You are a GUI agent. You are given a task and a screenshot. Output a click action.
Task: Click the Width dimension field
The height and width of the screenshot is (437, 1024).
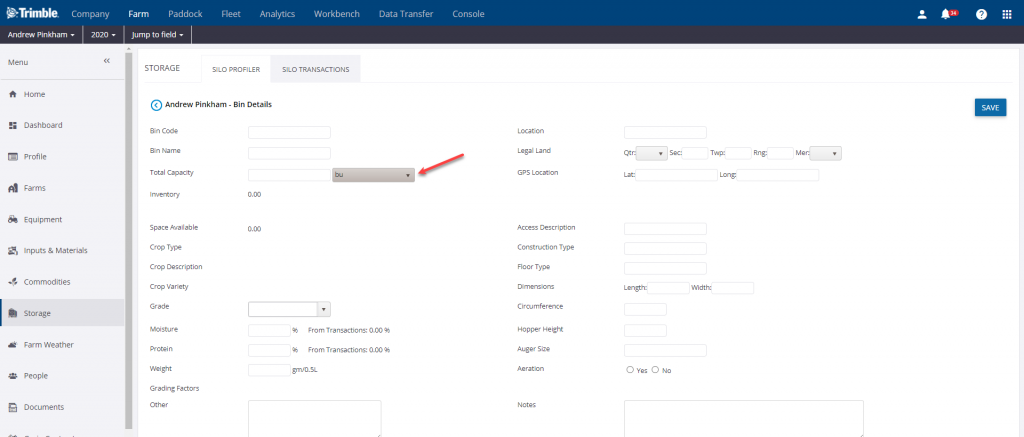pos(733,288)
